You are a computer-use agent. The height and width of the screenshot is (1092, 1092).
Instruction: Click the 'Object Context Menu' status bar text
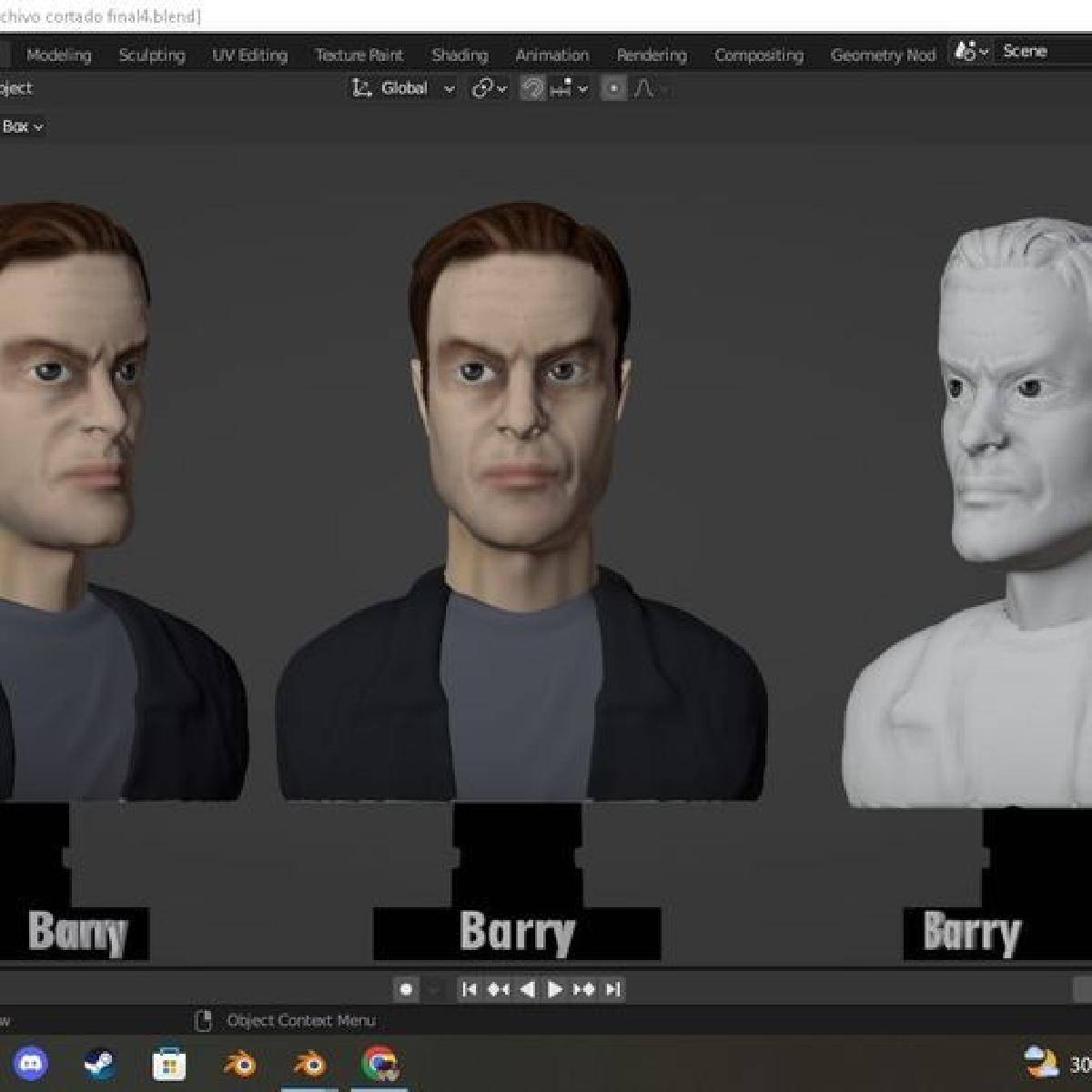coord(301,1021)
